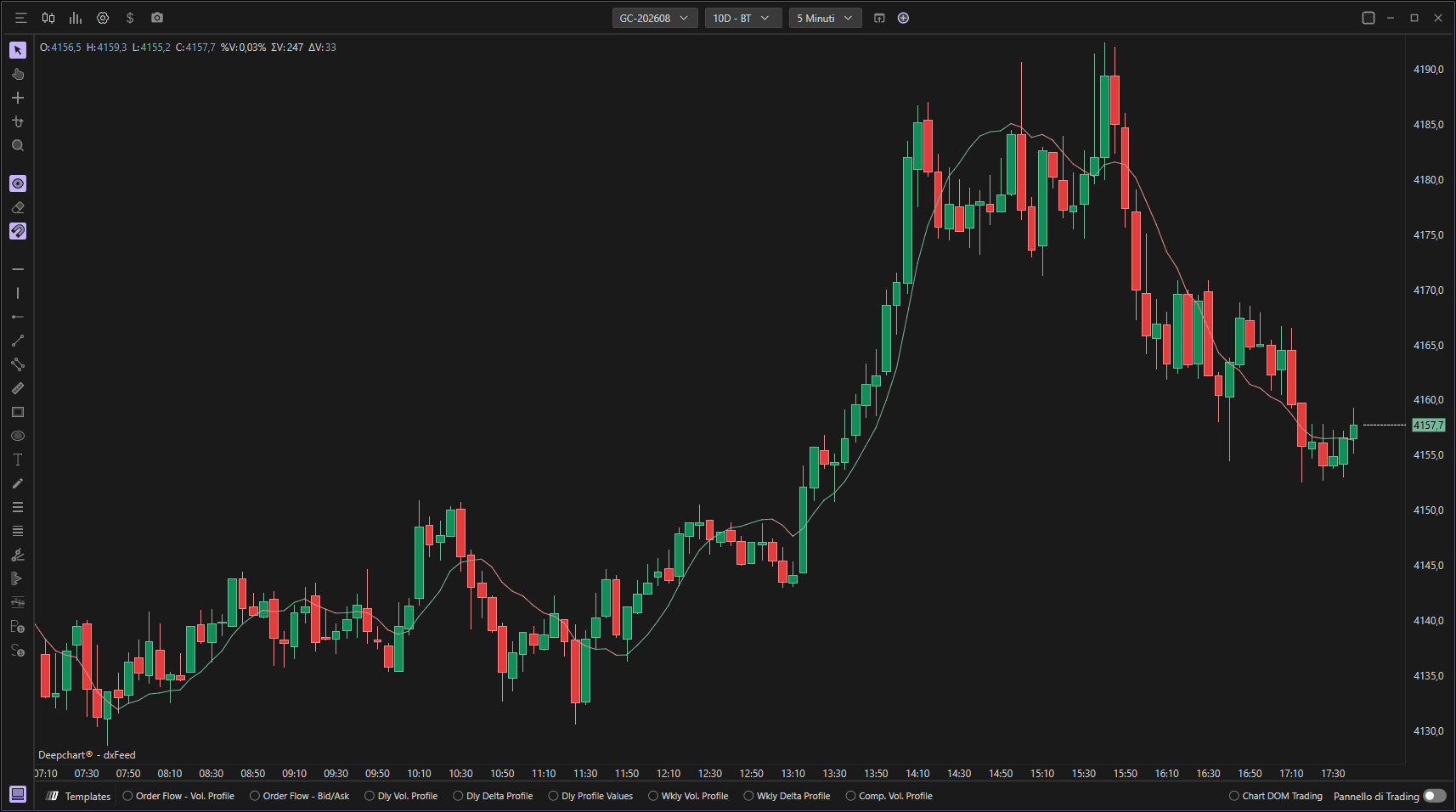Click the 4190,0 price axis label
The height and width of the screenshot is (812, 1456).
pyautogui.click(x=1428, y=70)
